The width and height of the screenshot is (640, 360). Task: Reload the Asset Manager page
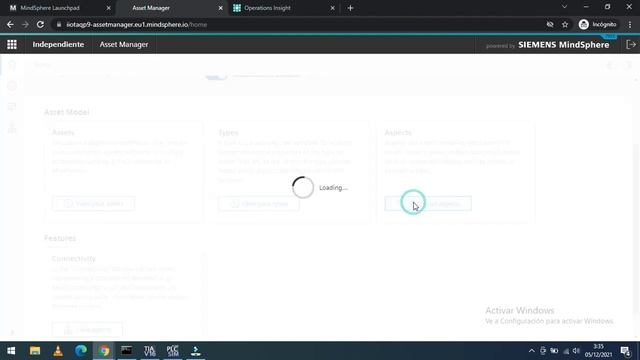(x=40, y=24)
